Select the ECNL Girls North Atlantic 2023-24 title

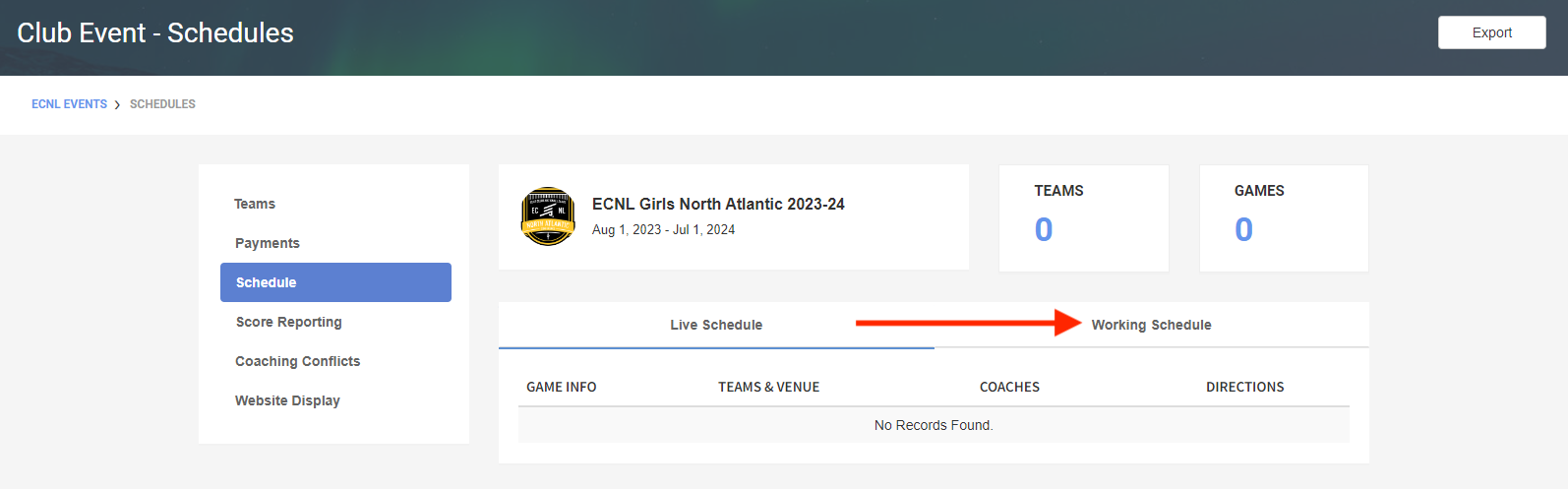[x=718, y=204]
